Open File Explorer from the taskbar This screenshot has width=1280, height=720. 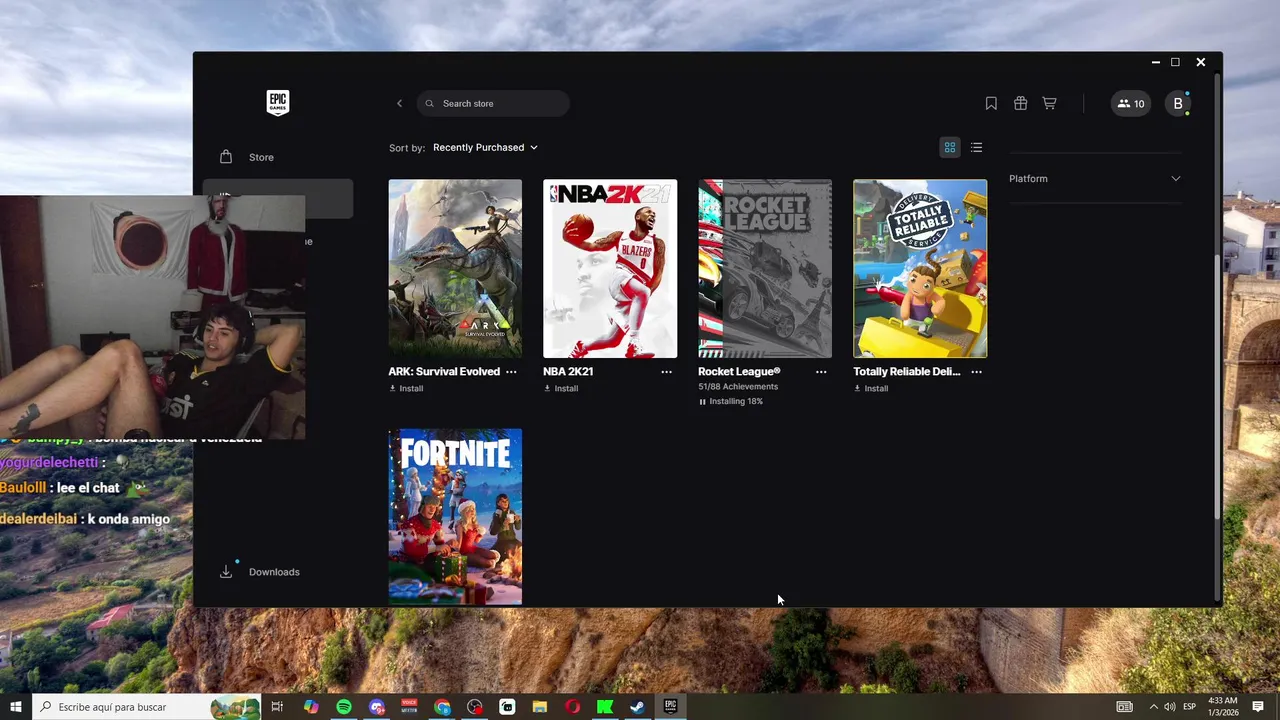pos(540,707)
